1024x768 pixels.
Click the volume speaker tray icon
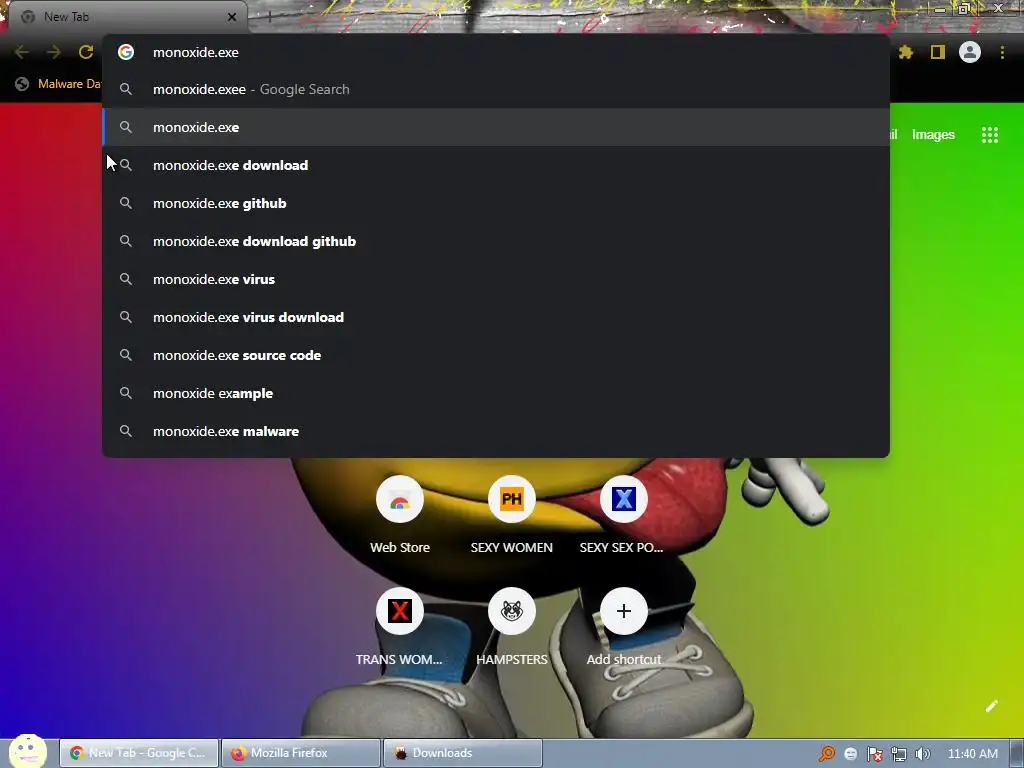[922, 754]
